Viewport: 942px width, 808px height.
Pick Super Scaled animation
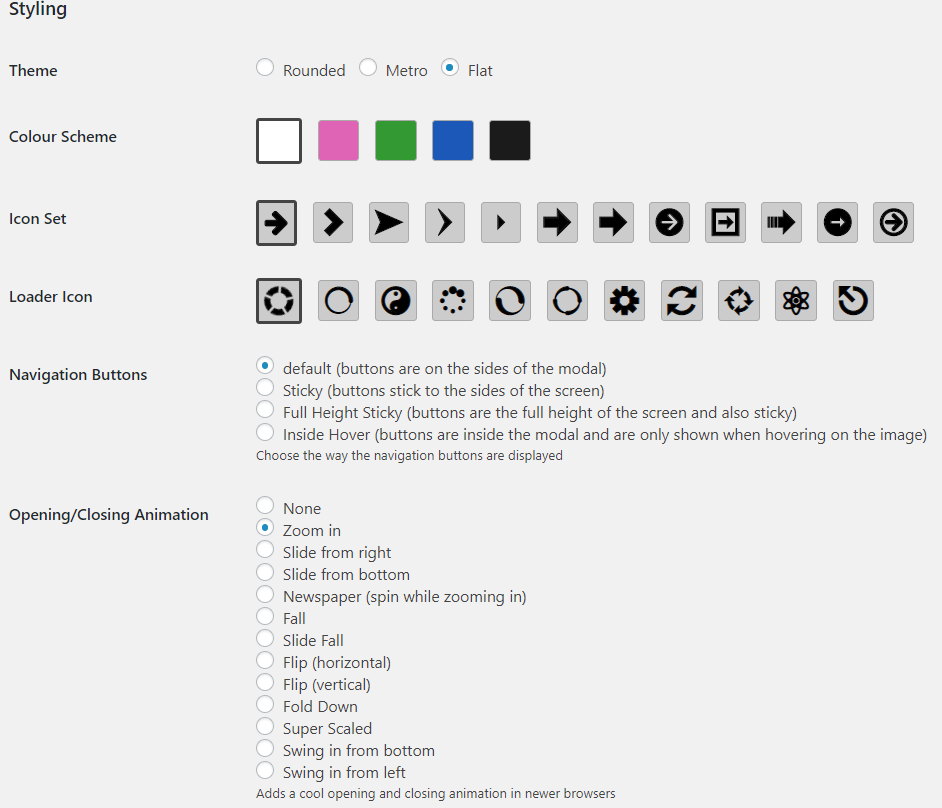265,726
